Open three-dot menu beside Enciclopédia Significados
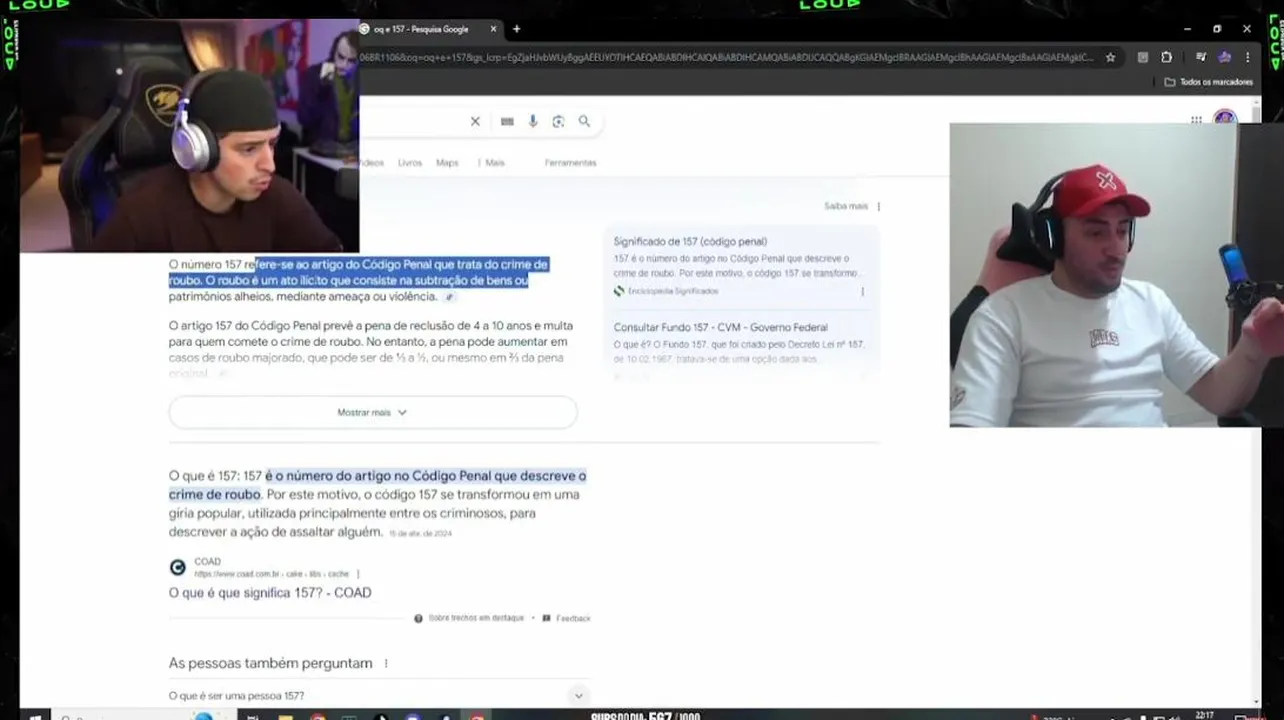Screen dimensions: 1284x720 tap(862, 291)
